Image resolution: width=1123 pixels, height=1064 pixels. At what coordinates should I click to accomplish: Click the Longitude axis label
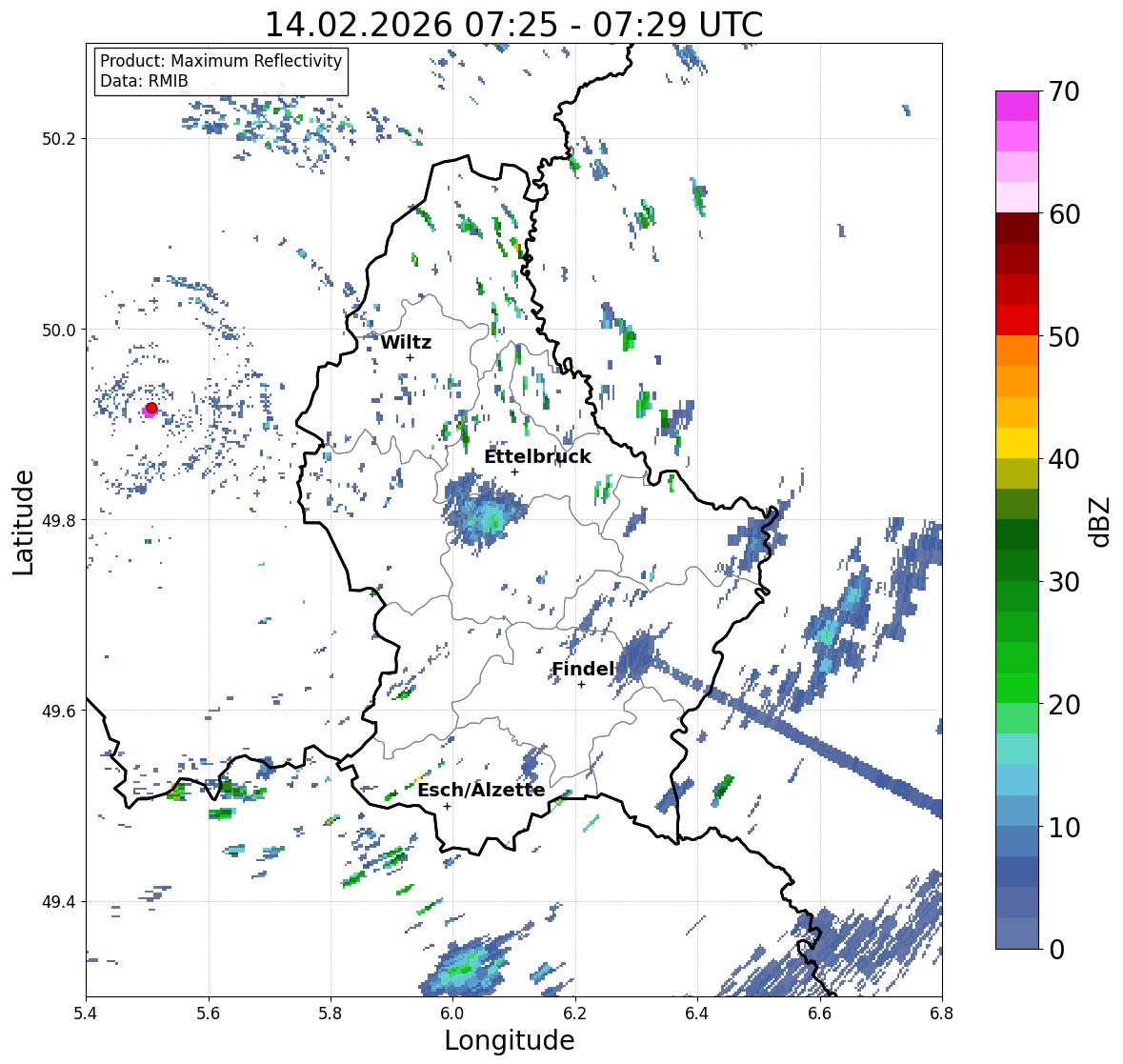click(510, 1040)
